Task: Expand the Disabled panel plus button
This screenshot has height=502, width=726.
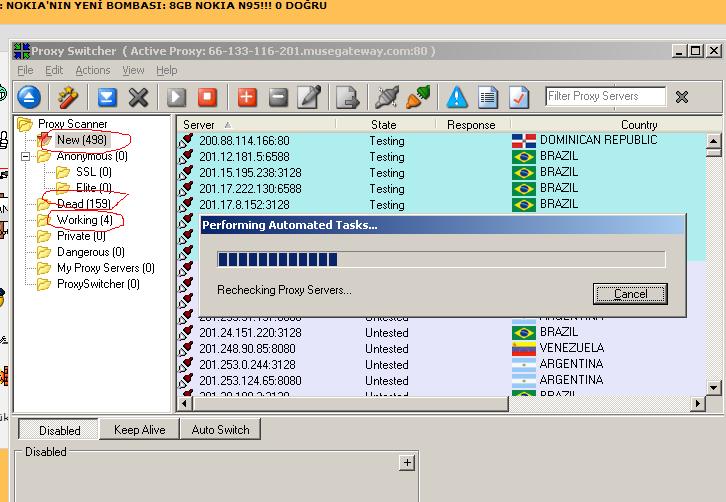Action: click(x=407, y=462)
